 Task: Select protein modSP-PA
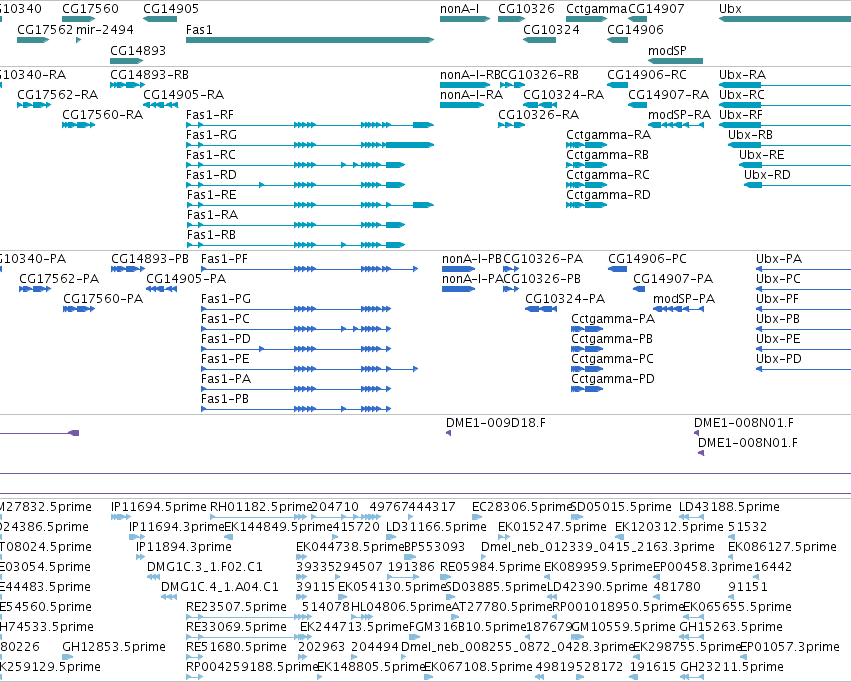click(x=678, y=309)
